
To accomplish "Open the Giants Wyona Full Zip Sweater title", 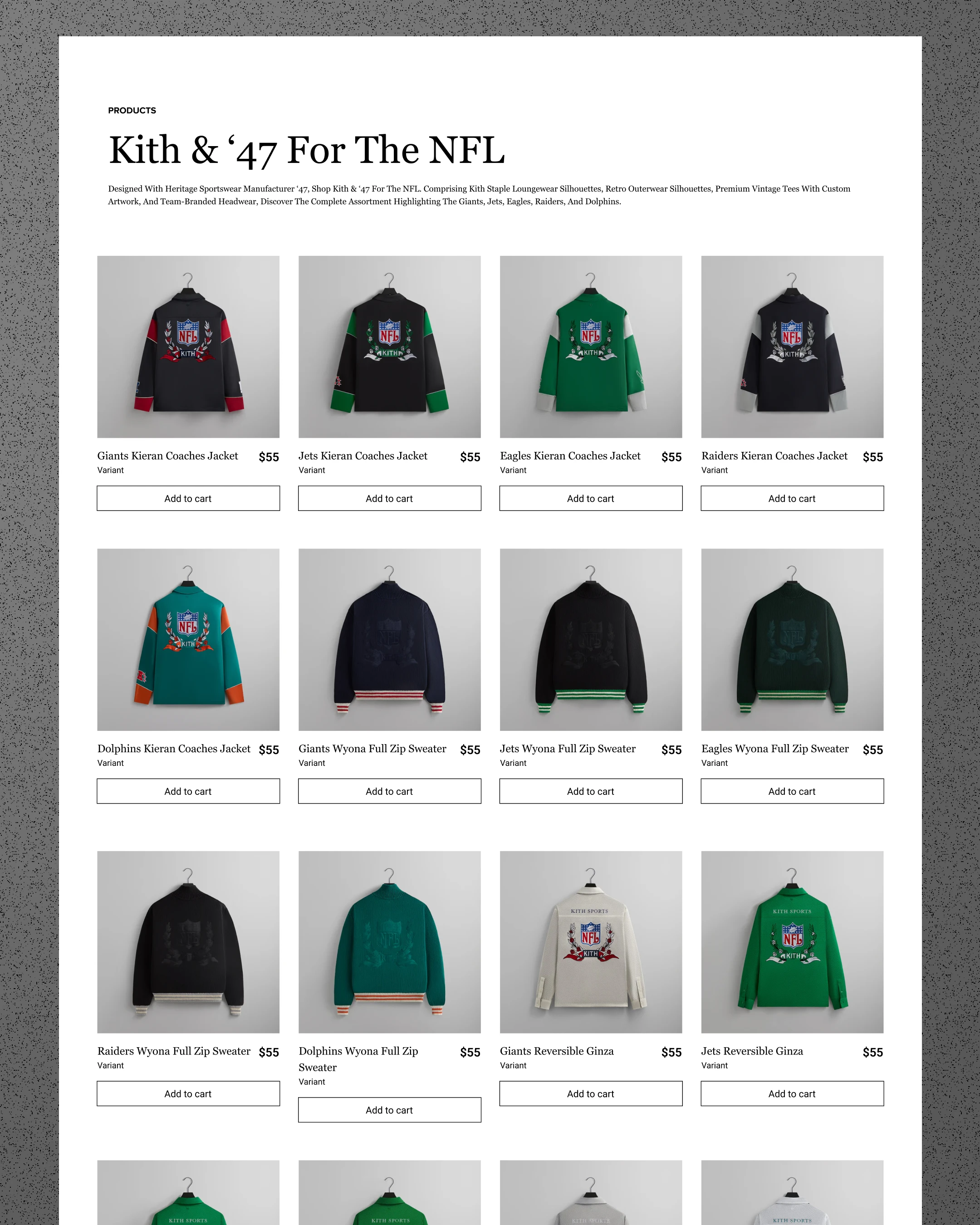I will (372, 748).
